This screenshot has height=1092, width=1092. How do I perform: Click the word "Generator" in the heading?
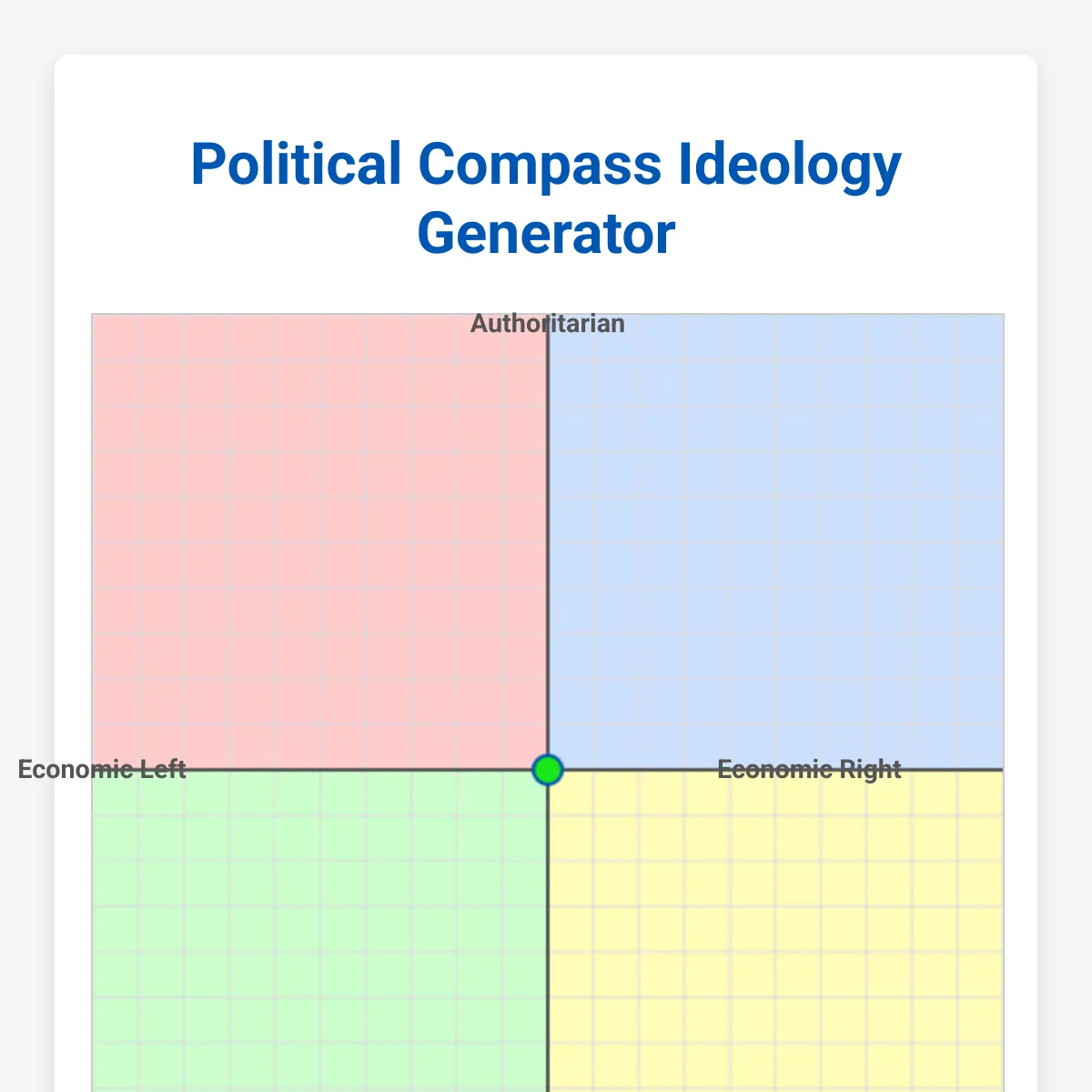546,234
